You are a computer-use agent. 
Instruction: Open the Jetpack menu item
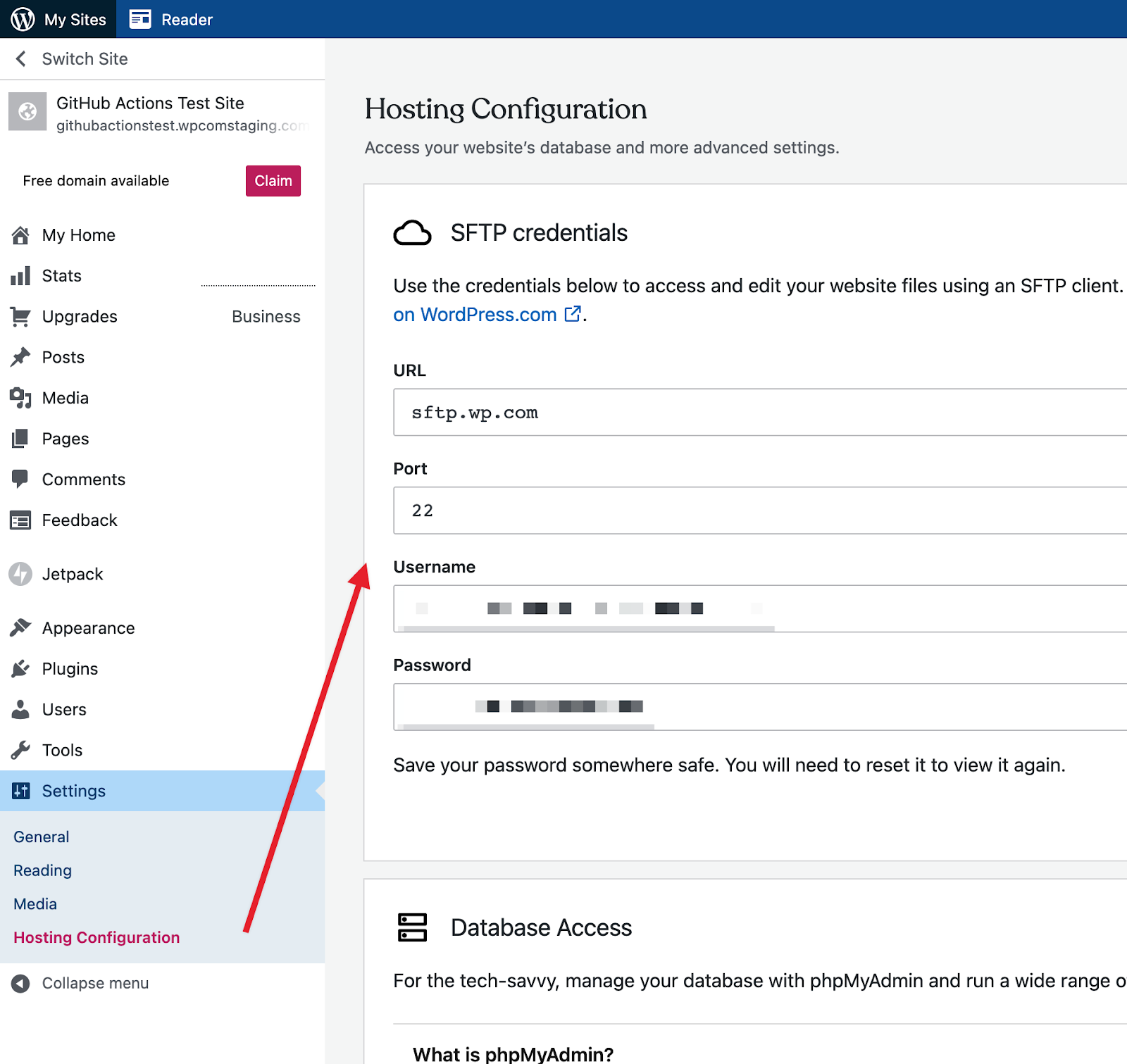tap(162, 574)
